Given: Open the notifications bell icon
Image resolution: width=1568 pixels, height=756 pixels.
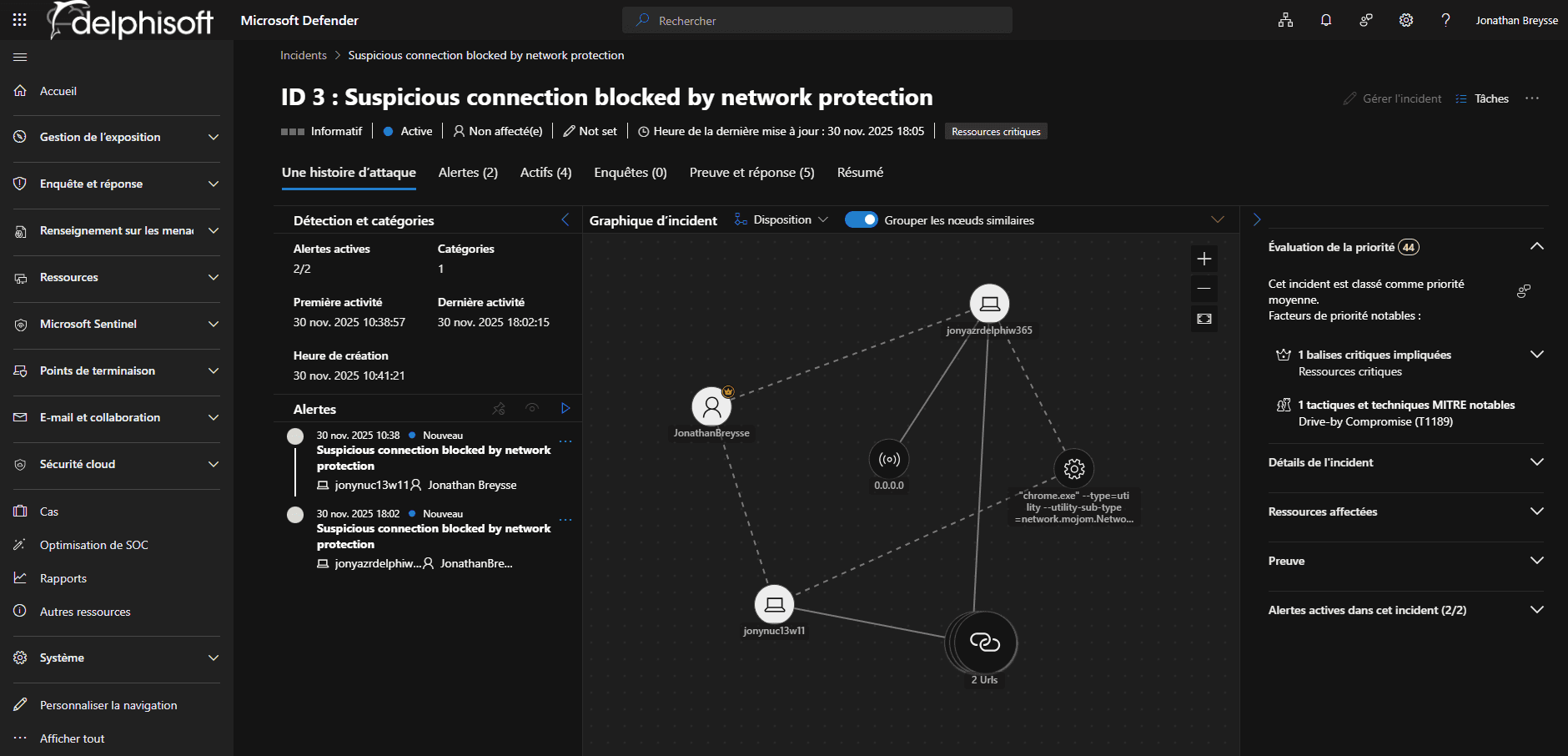Looking at the screenshot, I should tap(1325, 19).
